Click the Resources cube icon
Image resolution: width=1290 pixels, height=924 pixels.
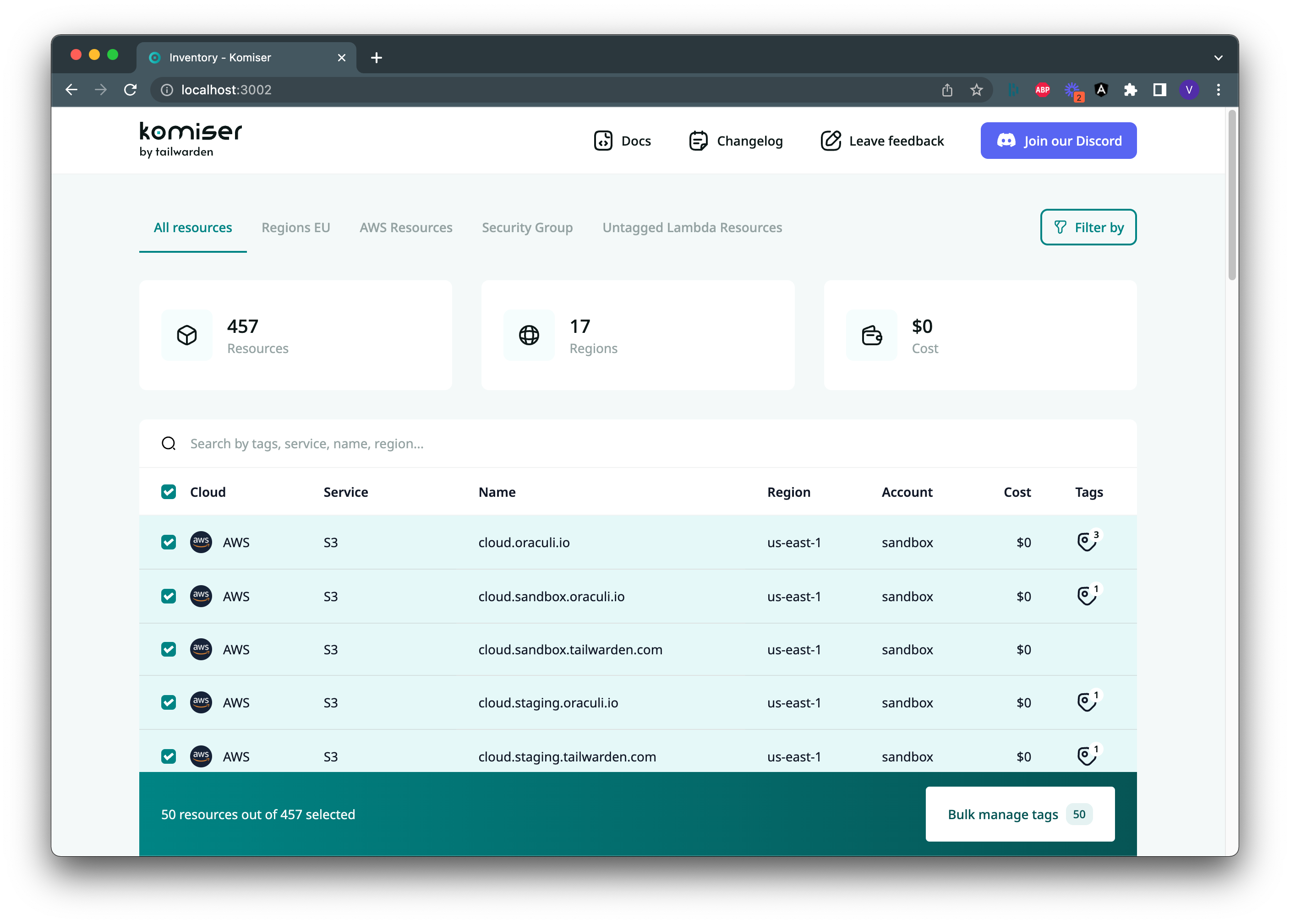tap(186, 335)
